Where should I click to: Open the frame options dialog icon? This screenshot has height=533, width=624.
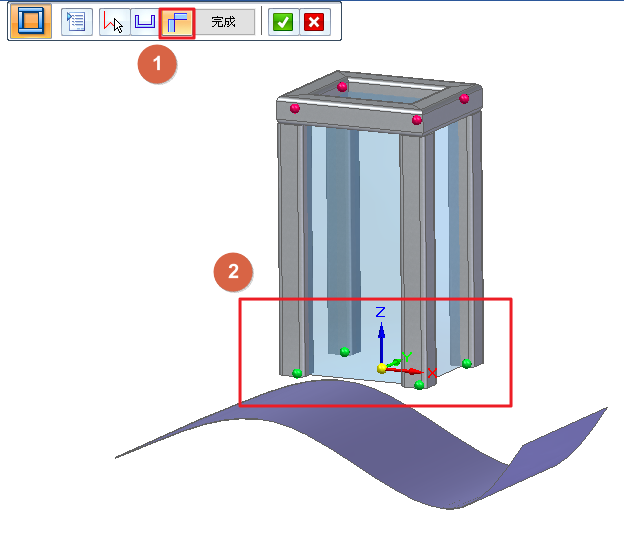(77, 22)
